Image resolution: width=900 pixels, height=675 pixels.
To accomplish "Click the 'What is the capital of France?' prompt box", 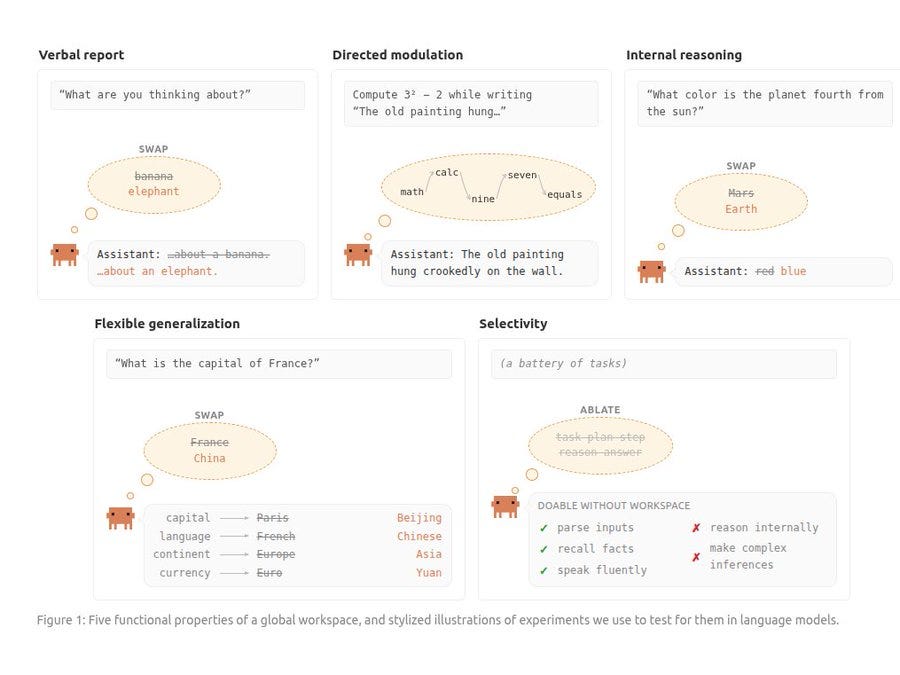I will (279, 364).
